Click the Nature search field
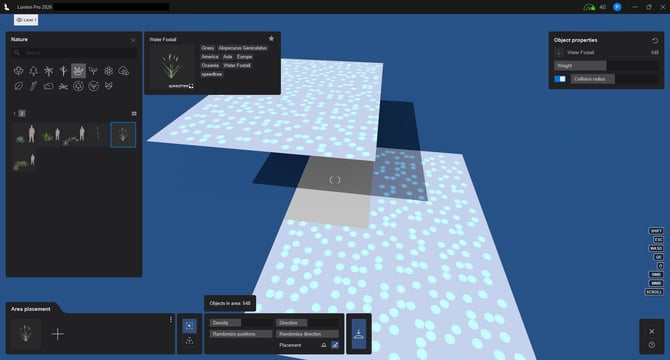The height and width of the screenshot is (360, 670). coord(74,53)
